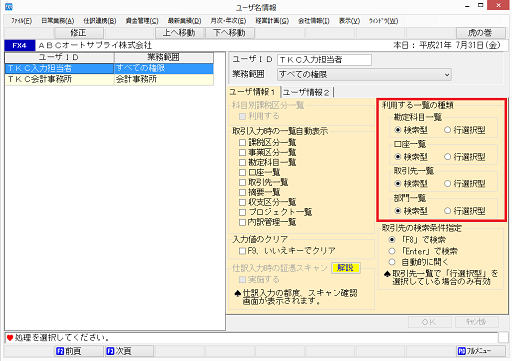Select 検索型 for 勘定科目一覧
Viewport: 512px width, 361px height.
click(397, 130)
